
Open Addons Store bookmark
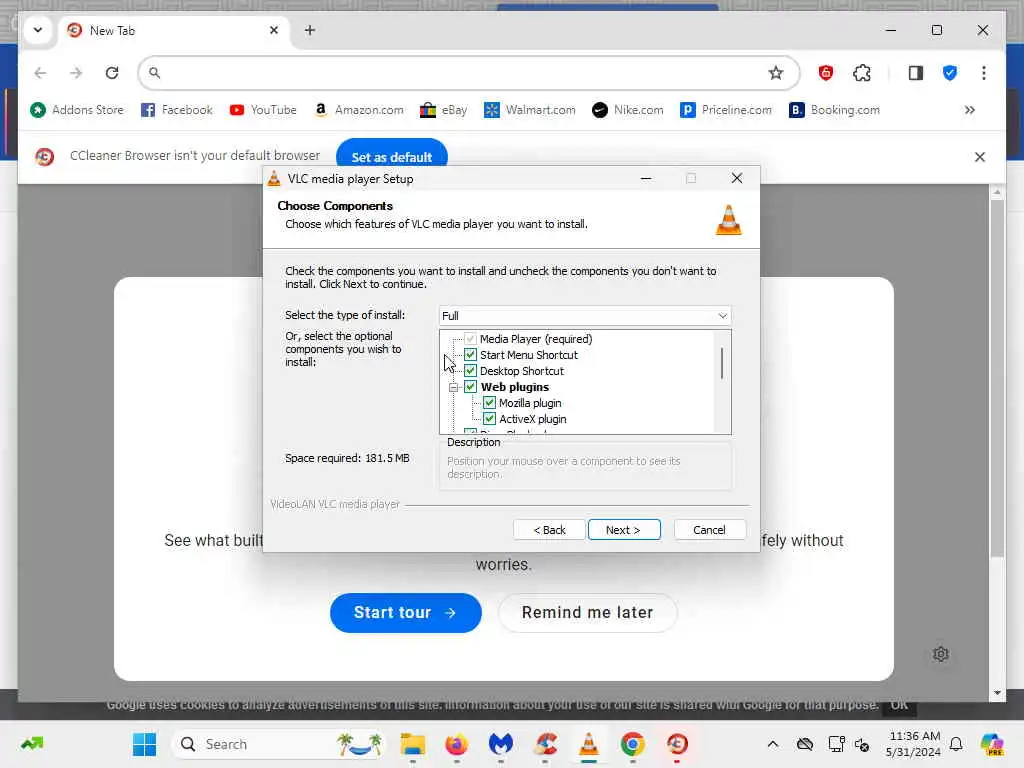pyautogui.click(x=77, y=110)
